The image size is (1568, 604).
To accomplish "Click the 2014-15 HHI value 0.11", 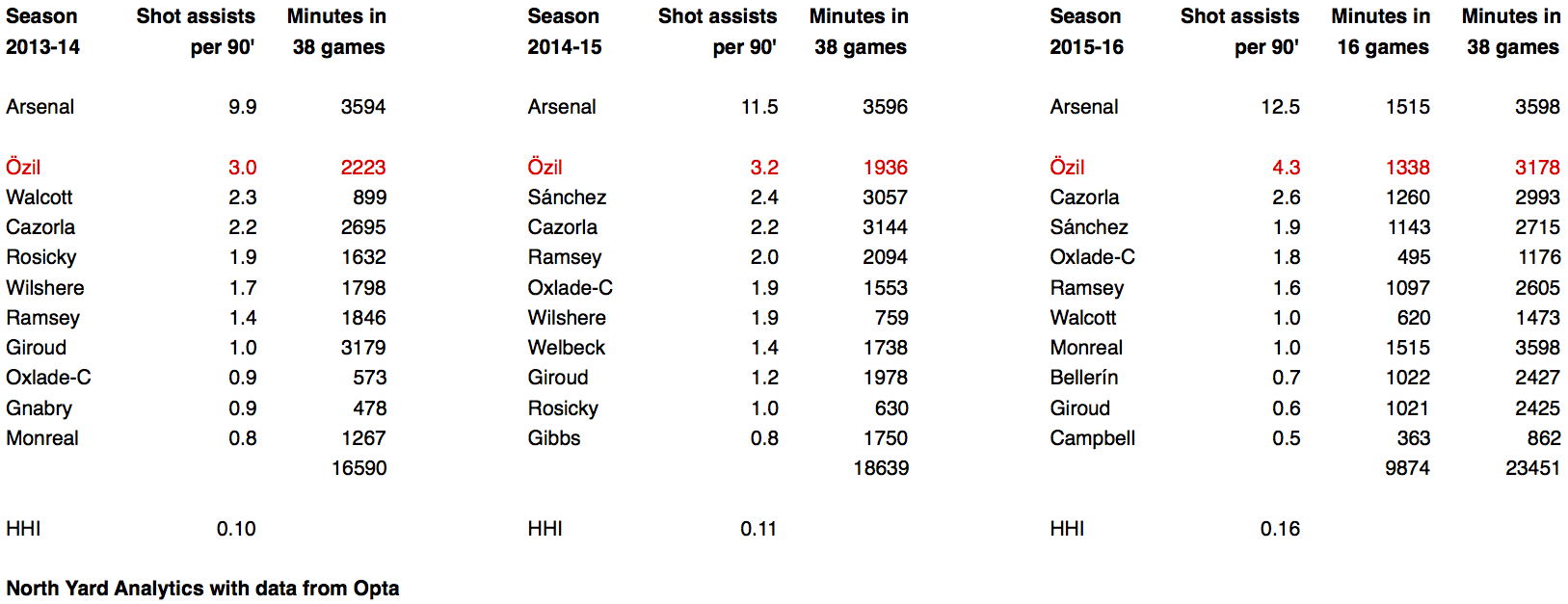I will tap(758, 529).
